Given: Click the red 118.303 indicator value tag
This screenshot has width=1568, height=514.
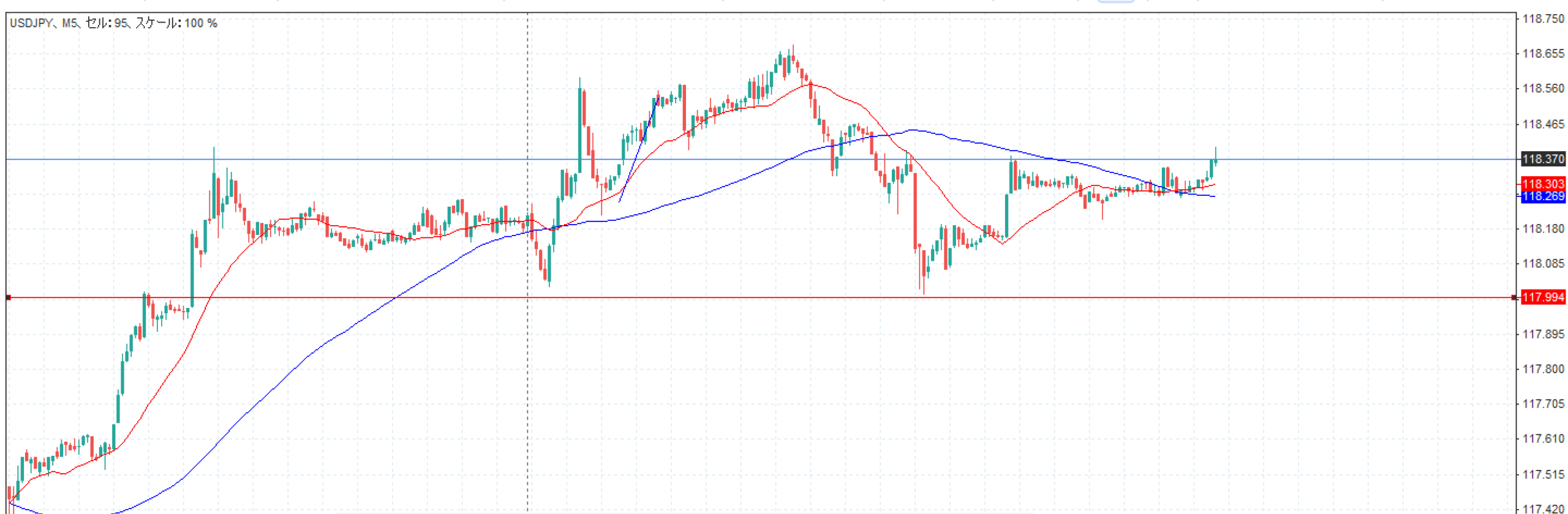Looking at the screenshot, I should pyautogui.click(x=1543, y=184).
